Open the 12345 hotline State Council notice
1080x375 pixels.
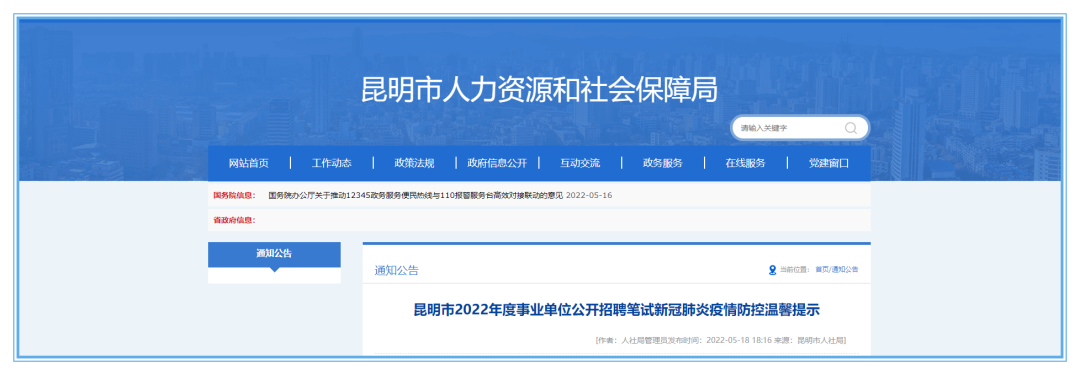point(415,196)
